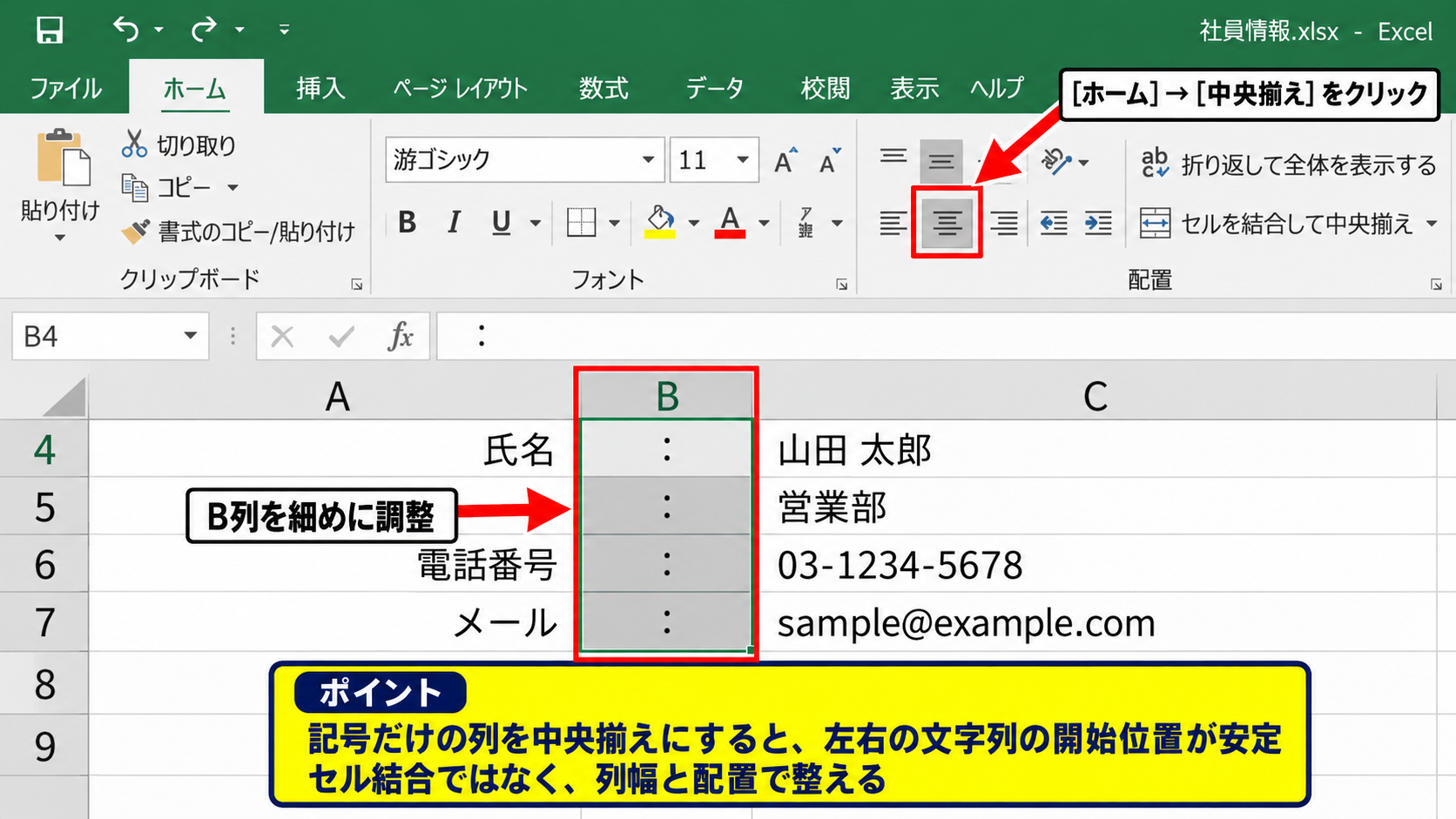Click the Center (中央揃え) alignment icon

point(947,224)
